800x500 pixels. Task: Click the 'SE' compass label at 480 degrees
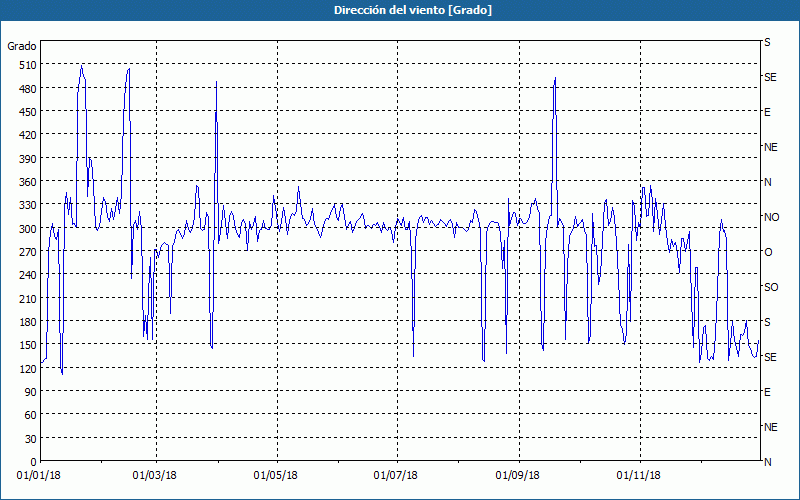pyautogui.click(x=770, y=78)
